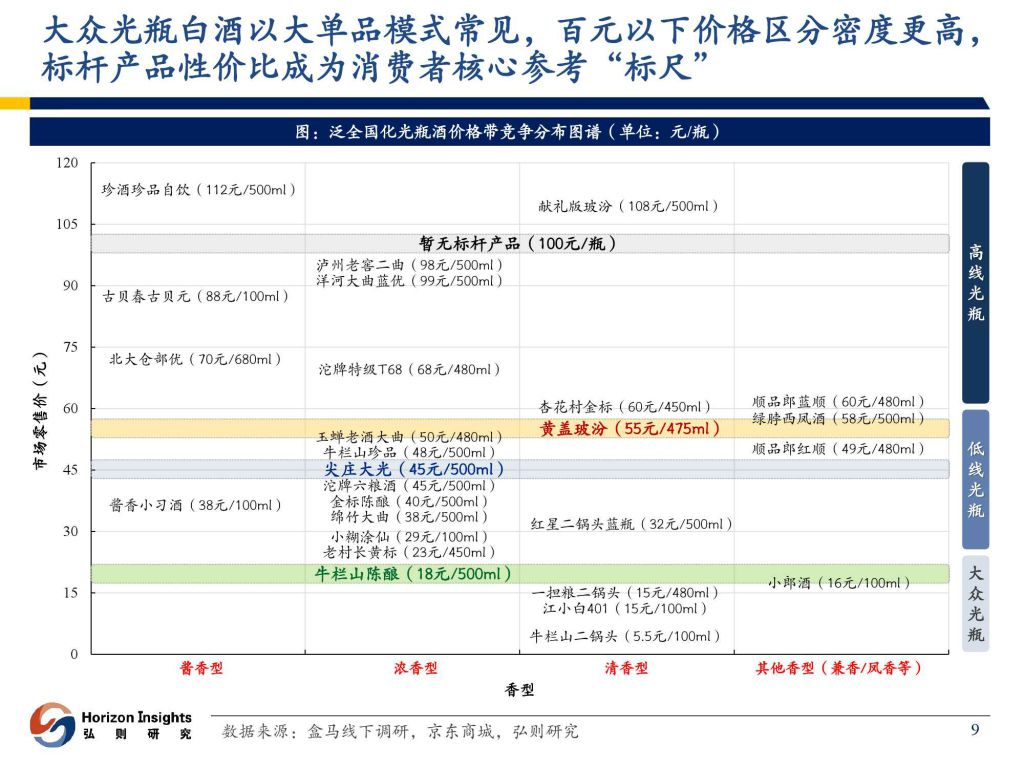
Task: Select 小郎酒 (16元/100ml)
Action: point(839,583)
